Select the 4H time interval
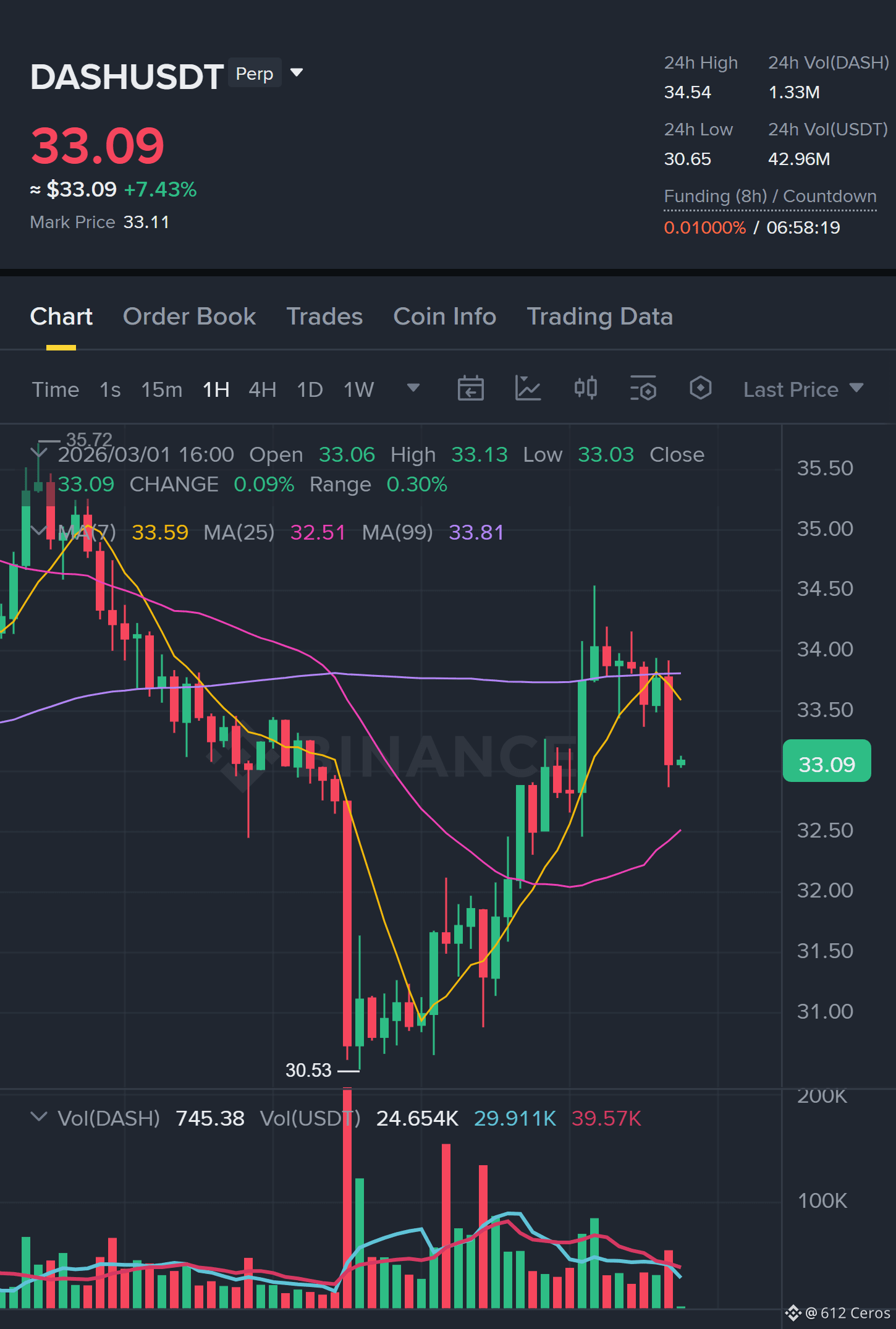 [x=262, y=390]
